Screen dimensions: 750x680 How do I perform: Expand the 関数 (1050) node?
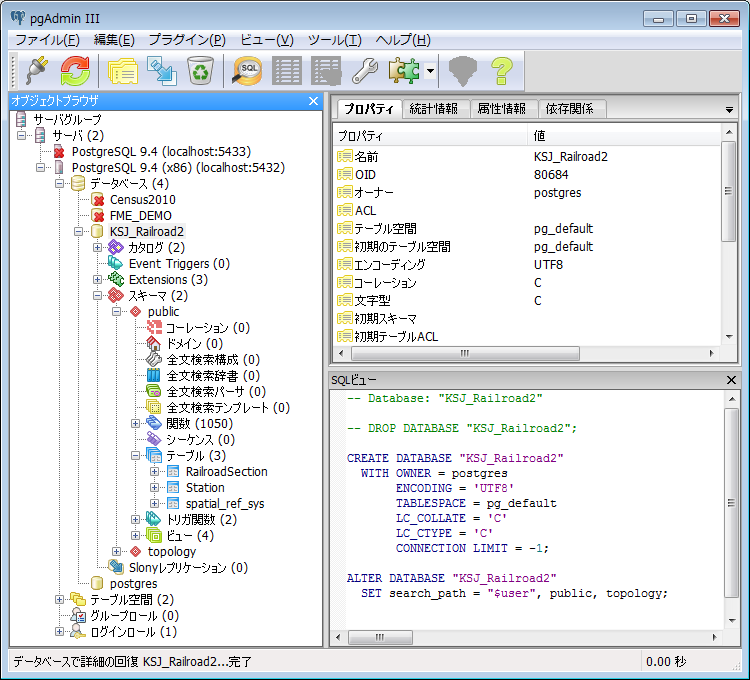click(x=135, y=424)
